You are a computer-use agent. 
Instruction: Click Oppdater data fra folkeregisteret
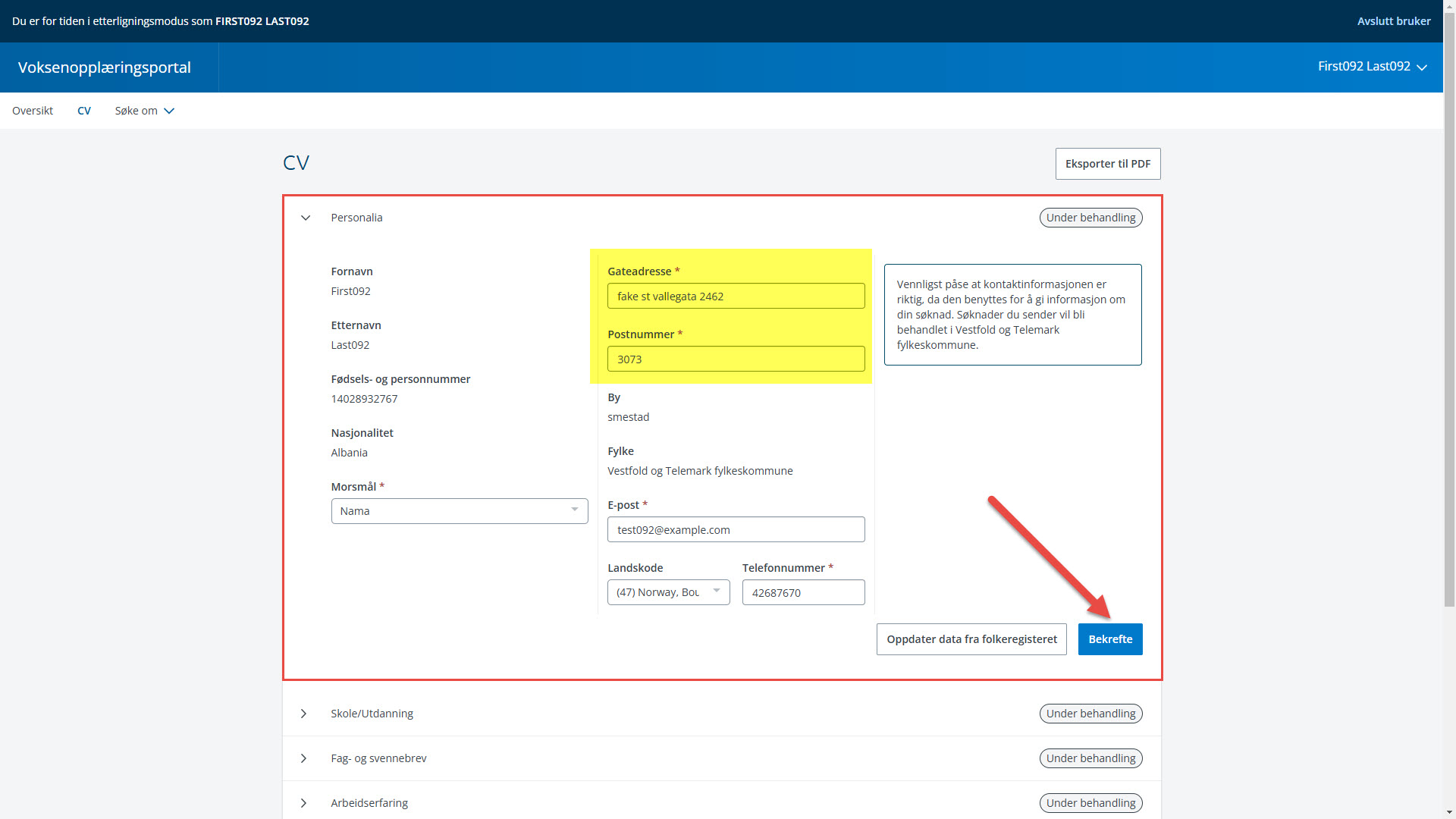[x=971, y=639]
